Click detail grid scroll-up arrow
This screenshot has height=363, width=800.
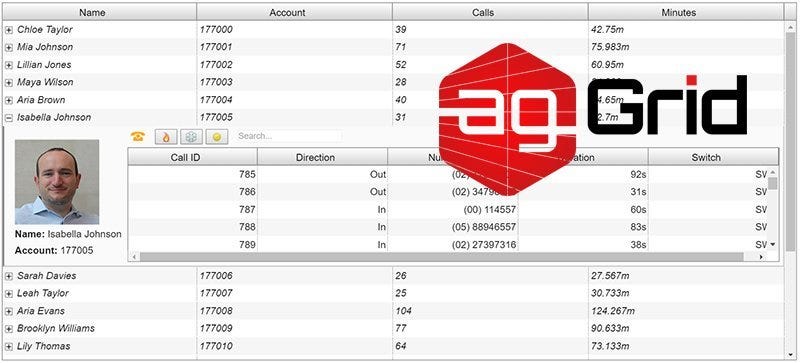pyautogui.click(x=773, y=173)
